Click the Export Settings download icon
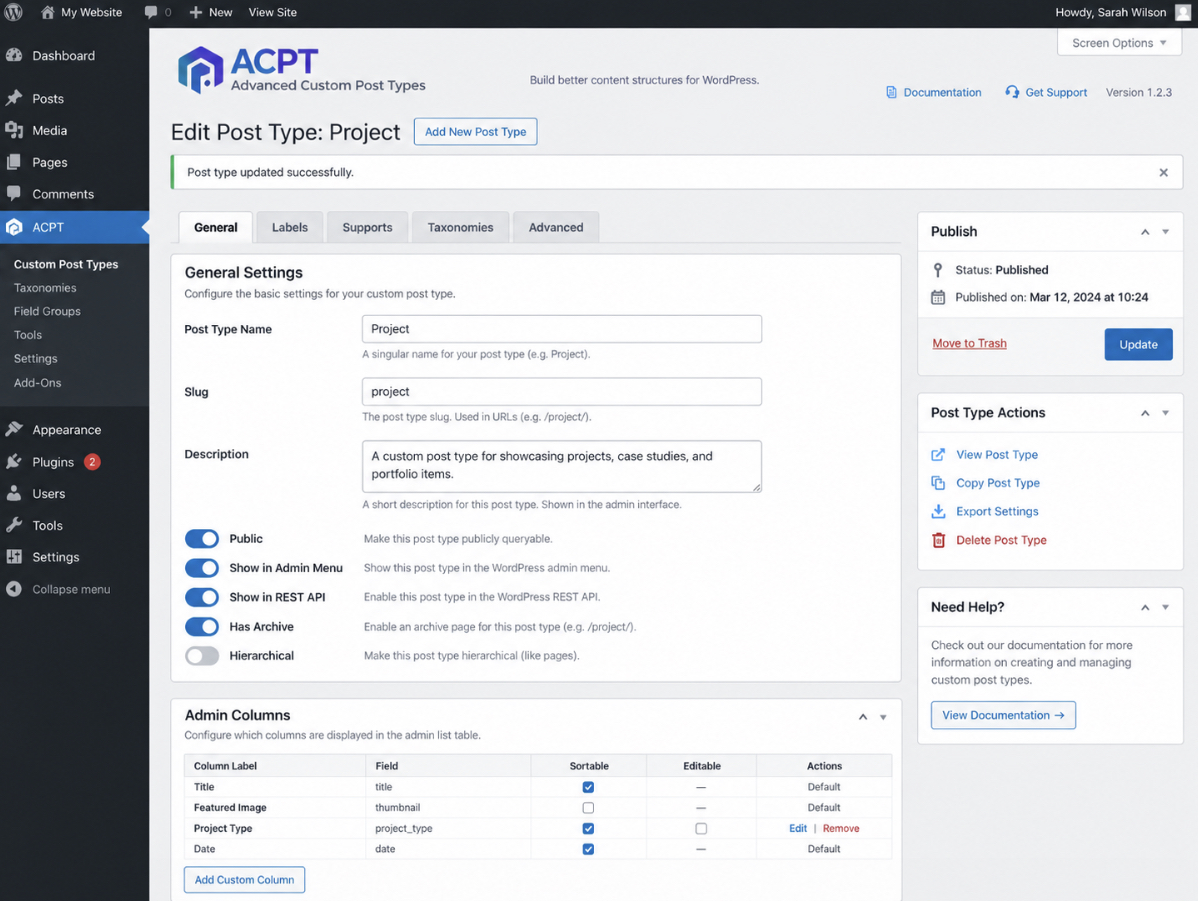This screenshot has width=1198, height=901. [938, 511]
